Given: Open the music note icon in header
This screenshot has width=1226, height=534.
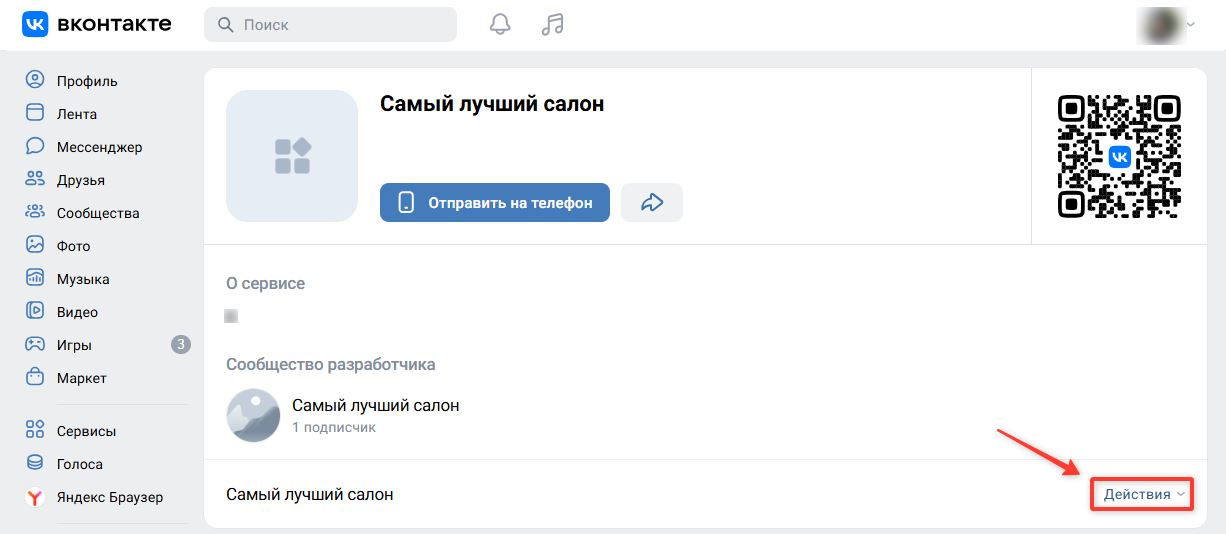Looking at the screenshot, I should pos(552,24).
